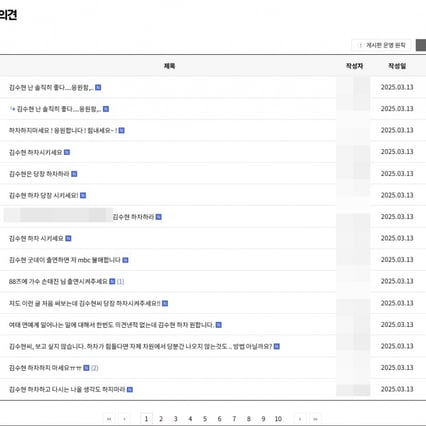Go to page 2

pyautogui.click(x=161, y=419)
